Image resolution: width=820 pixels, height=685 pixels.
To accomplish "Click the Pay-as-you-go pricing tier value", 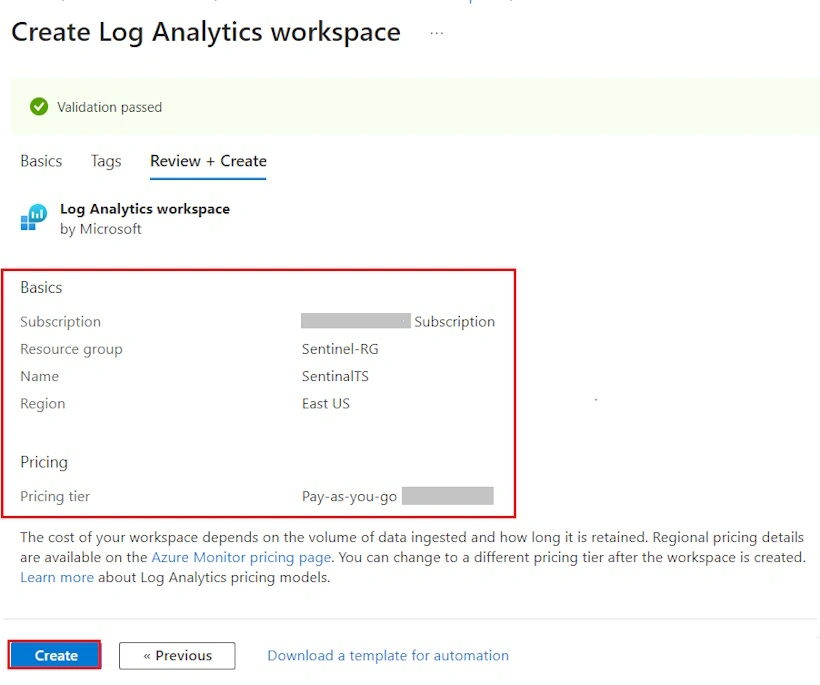I will 349,496.
